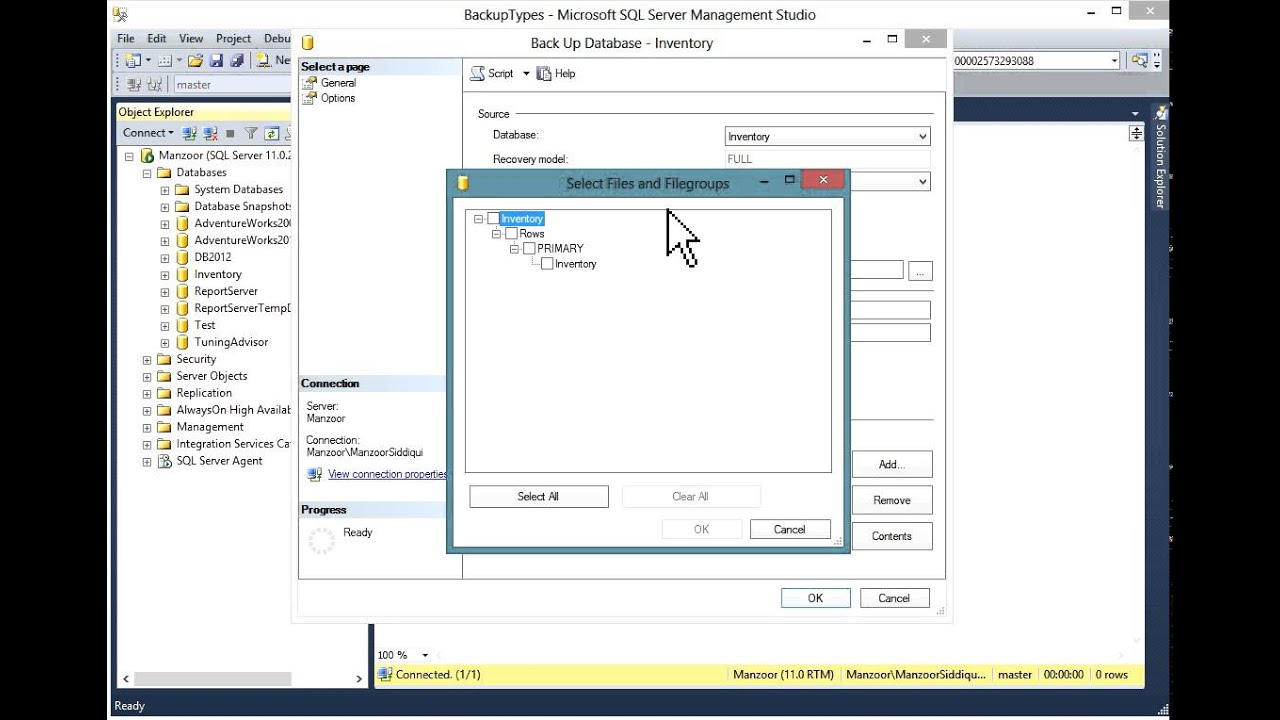
Task: Open View connection properties link
Action: pyautogui.click(x=387, y=474)
